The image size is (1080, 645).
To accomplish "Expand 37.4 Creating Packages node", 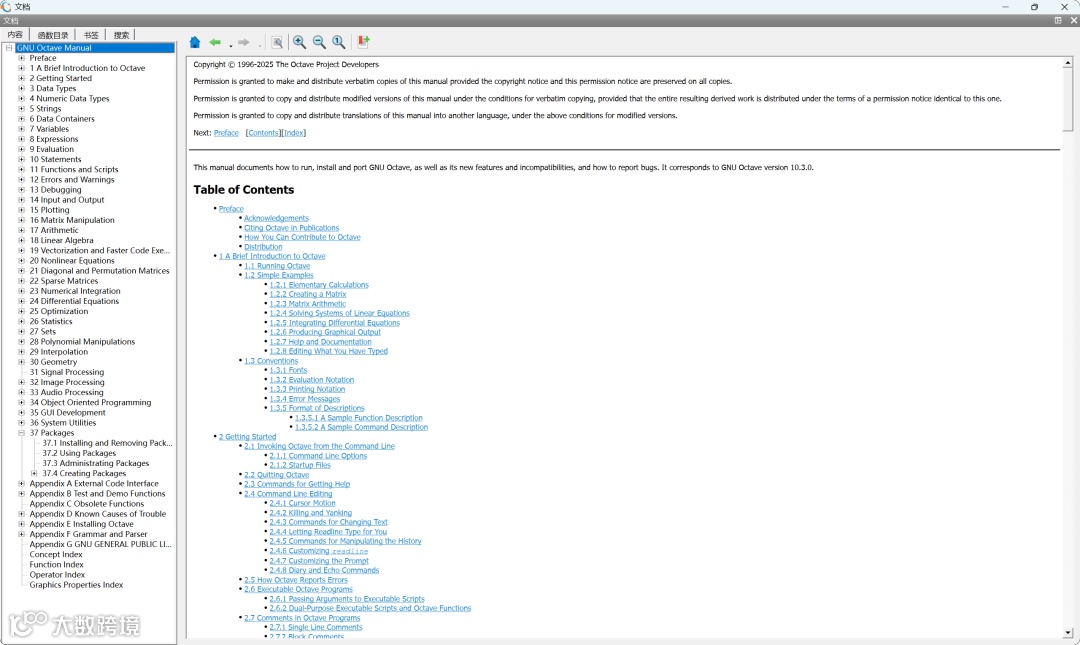I will 34,473.
